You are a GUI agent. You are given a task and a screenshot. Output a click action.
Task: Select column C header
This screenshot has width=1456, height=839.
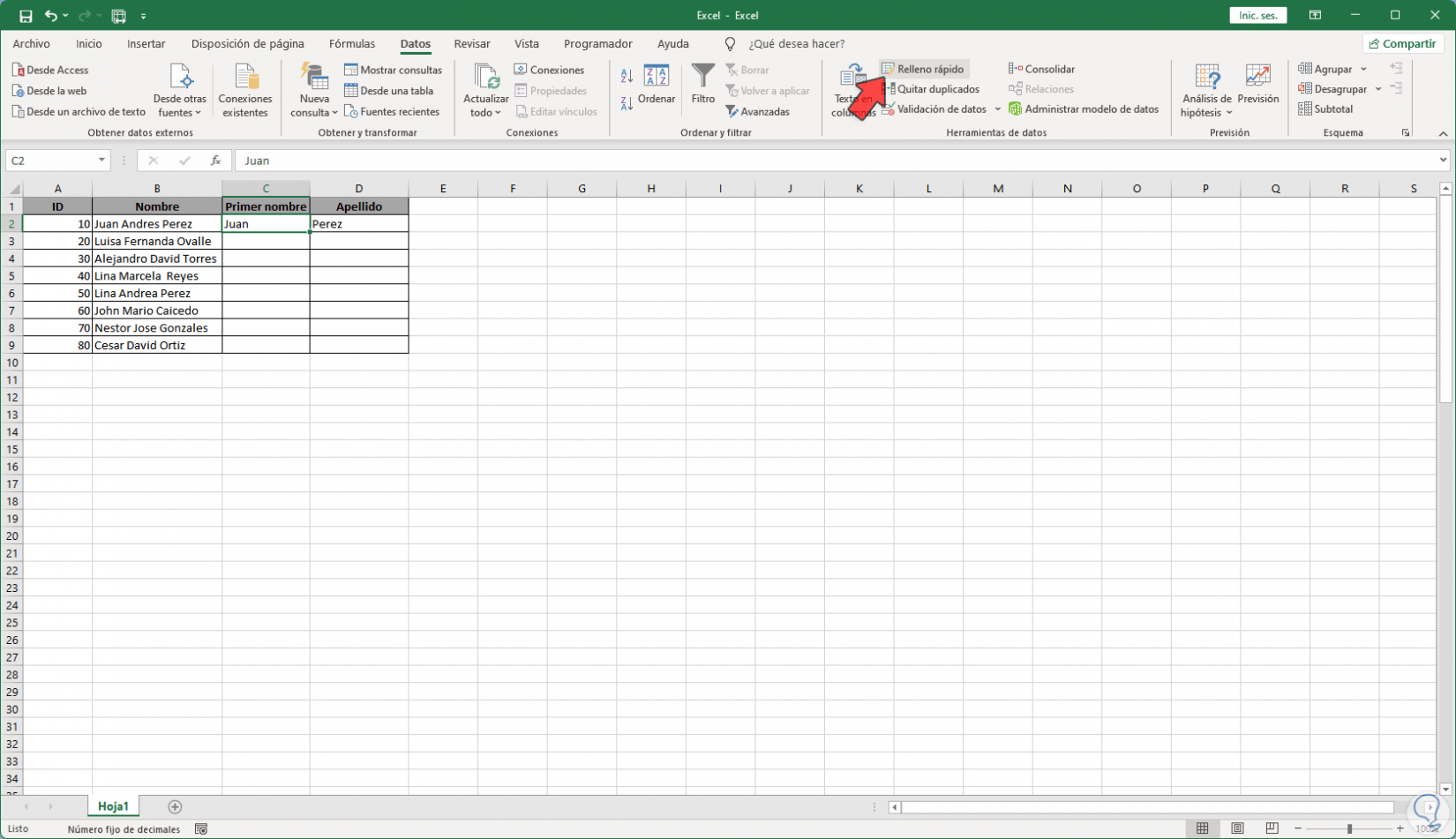pos(266,189)
